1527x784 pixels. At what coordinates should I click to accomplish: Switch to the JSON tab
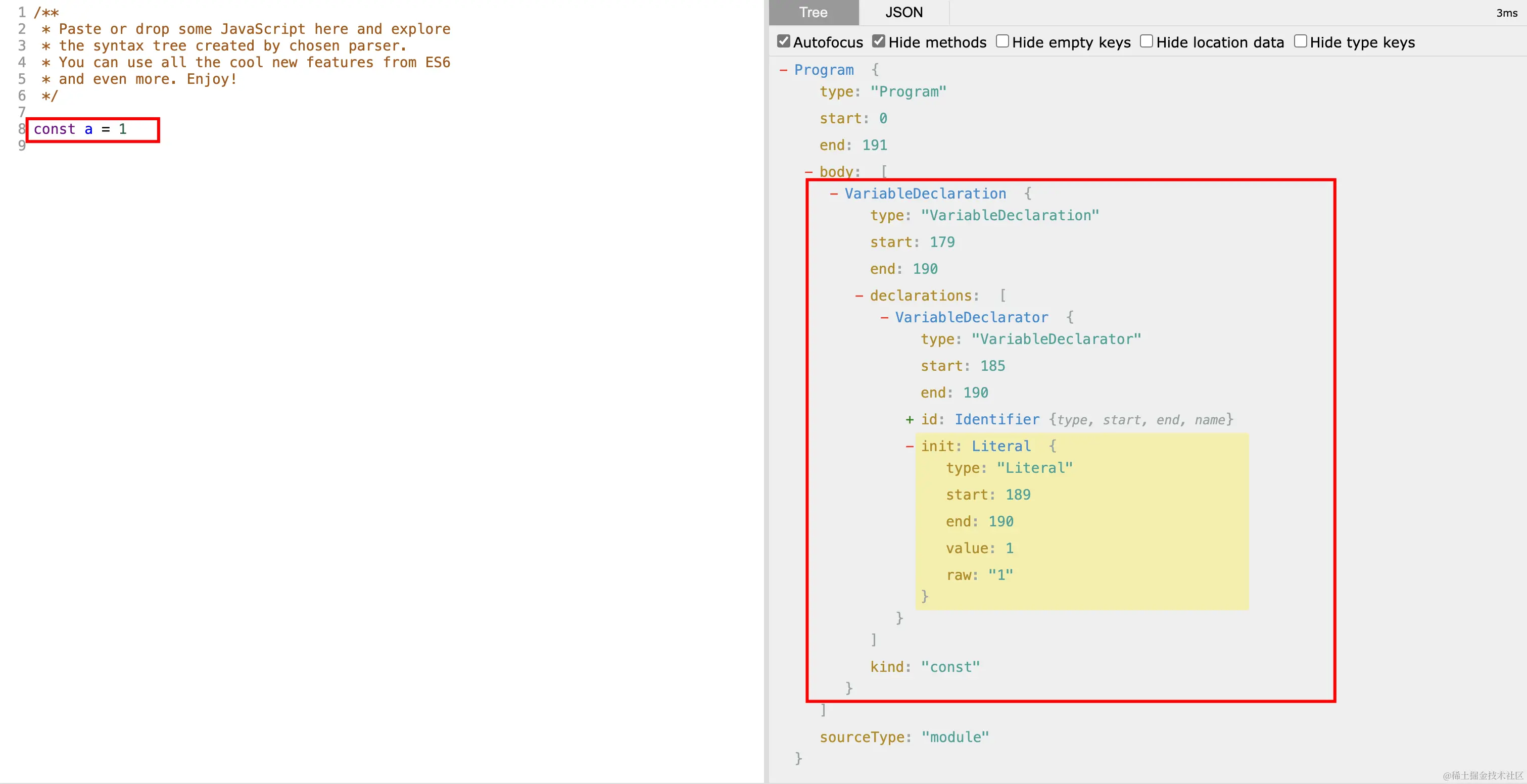[903, 13]
